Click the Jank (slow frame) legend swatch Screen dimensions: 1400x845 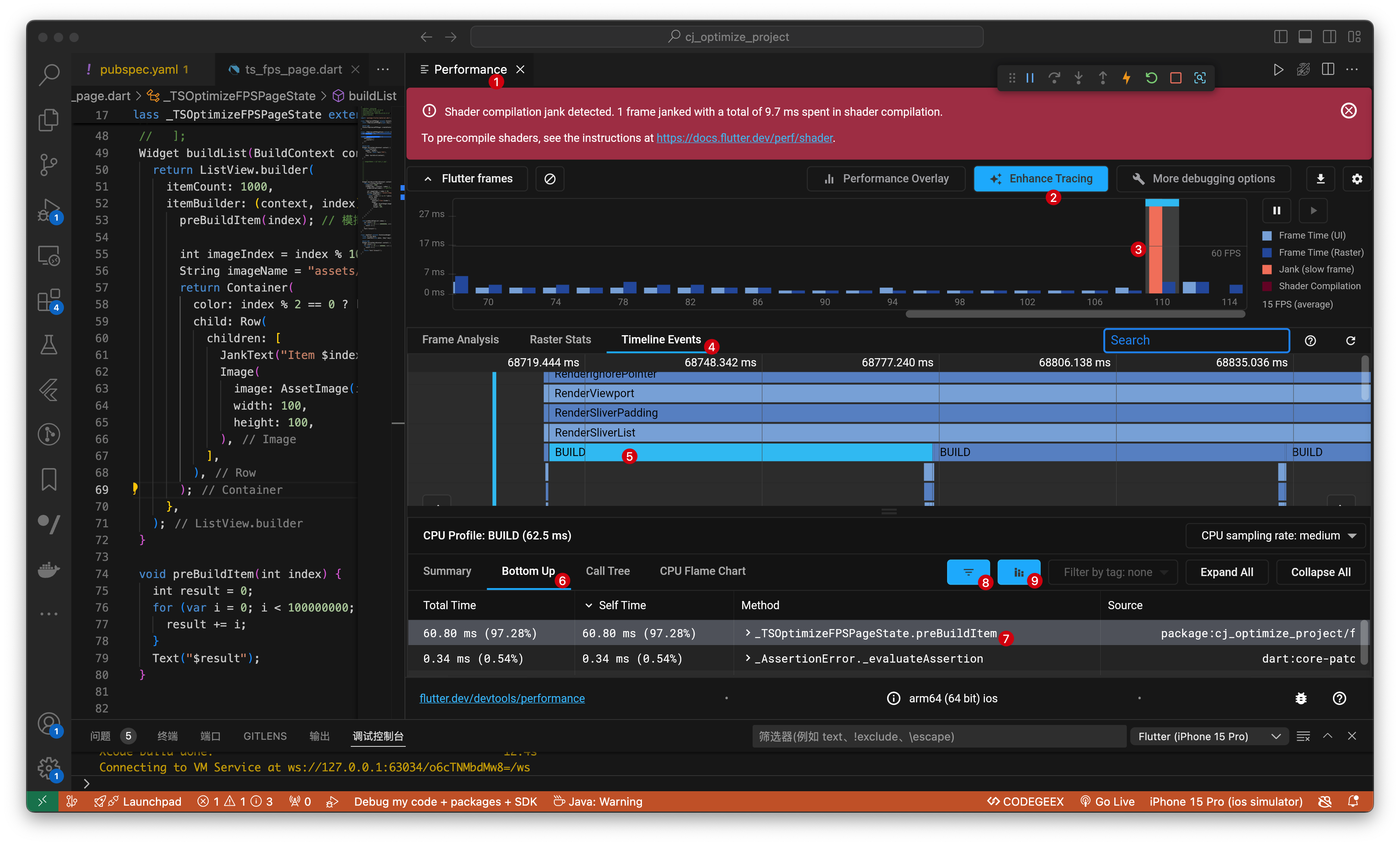click(1267, 269)
